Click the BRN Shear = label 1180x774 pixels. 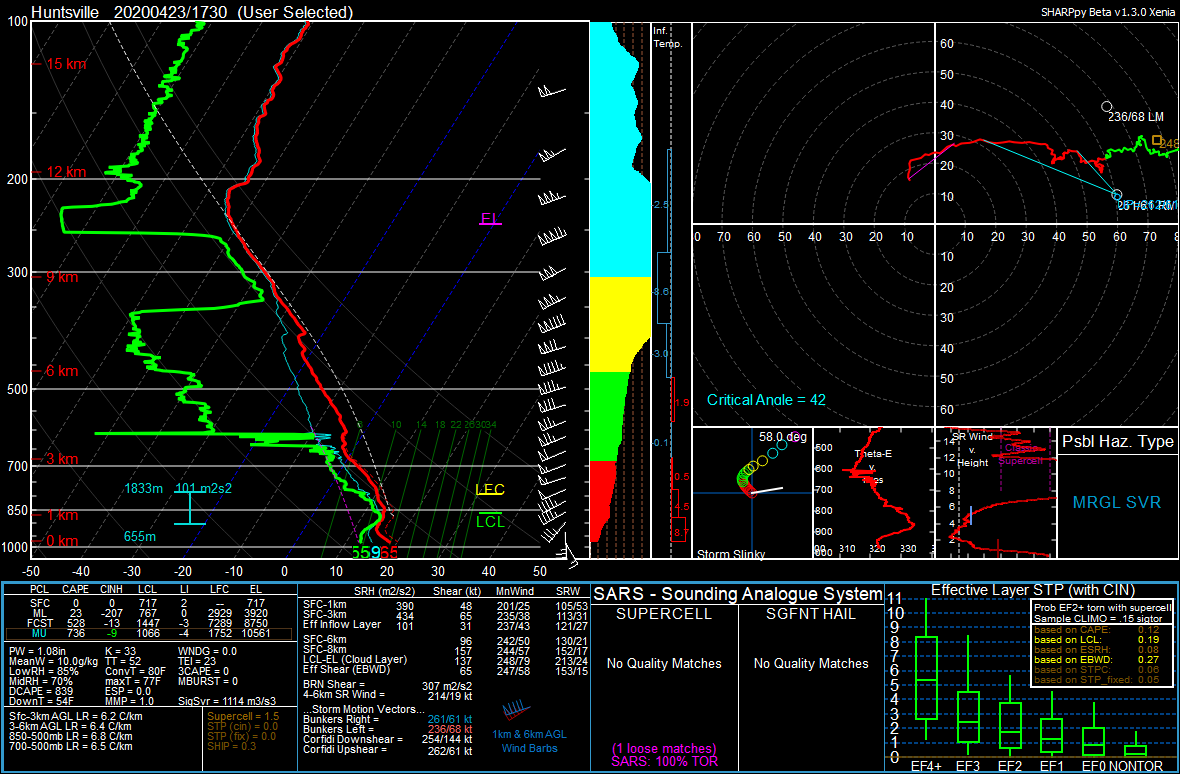click(336, 684)
